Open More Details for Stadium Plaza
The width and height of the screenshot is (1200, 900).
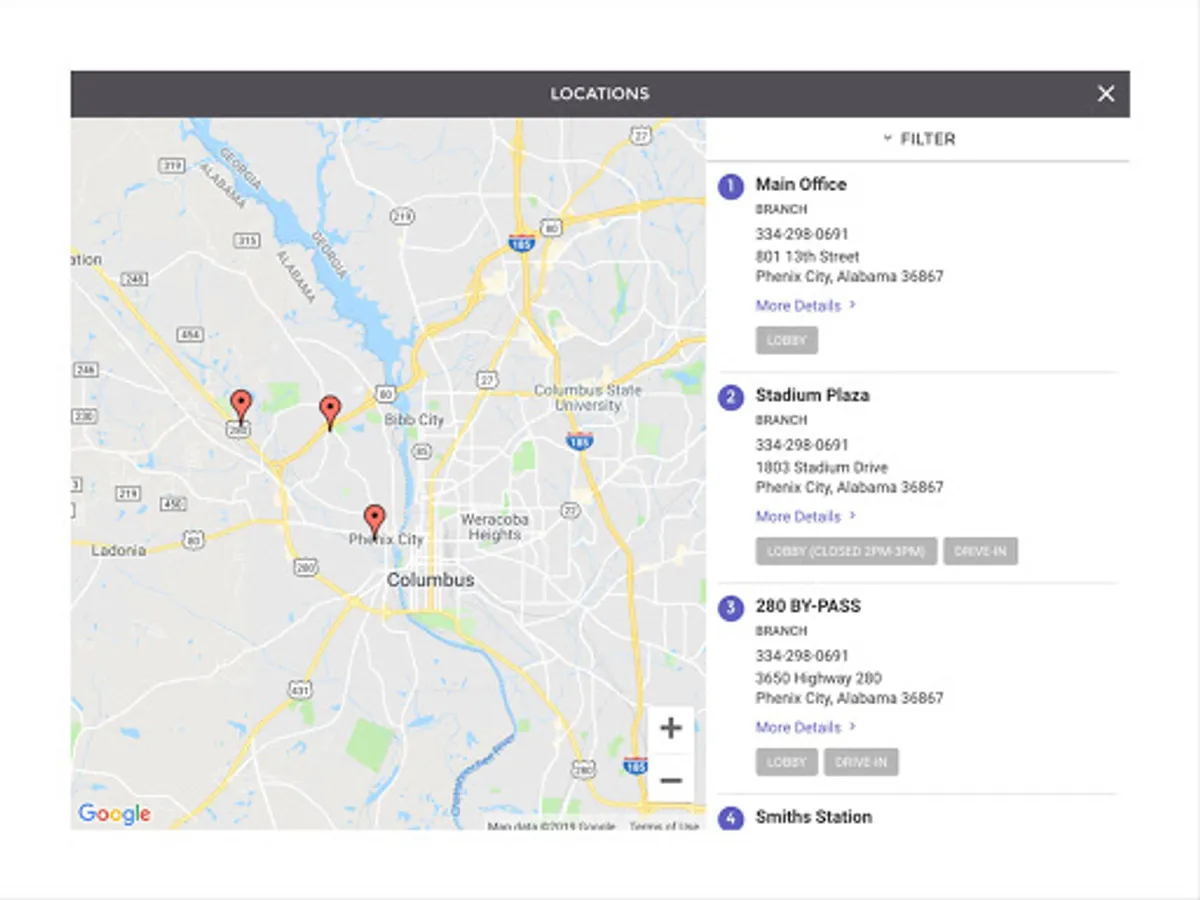click(x=805, y=517)
